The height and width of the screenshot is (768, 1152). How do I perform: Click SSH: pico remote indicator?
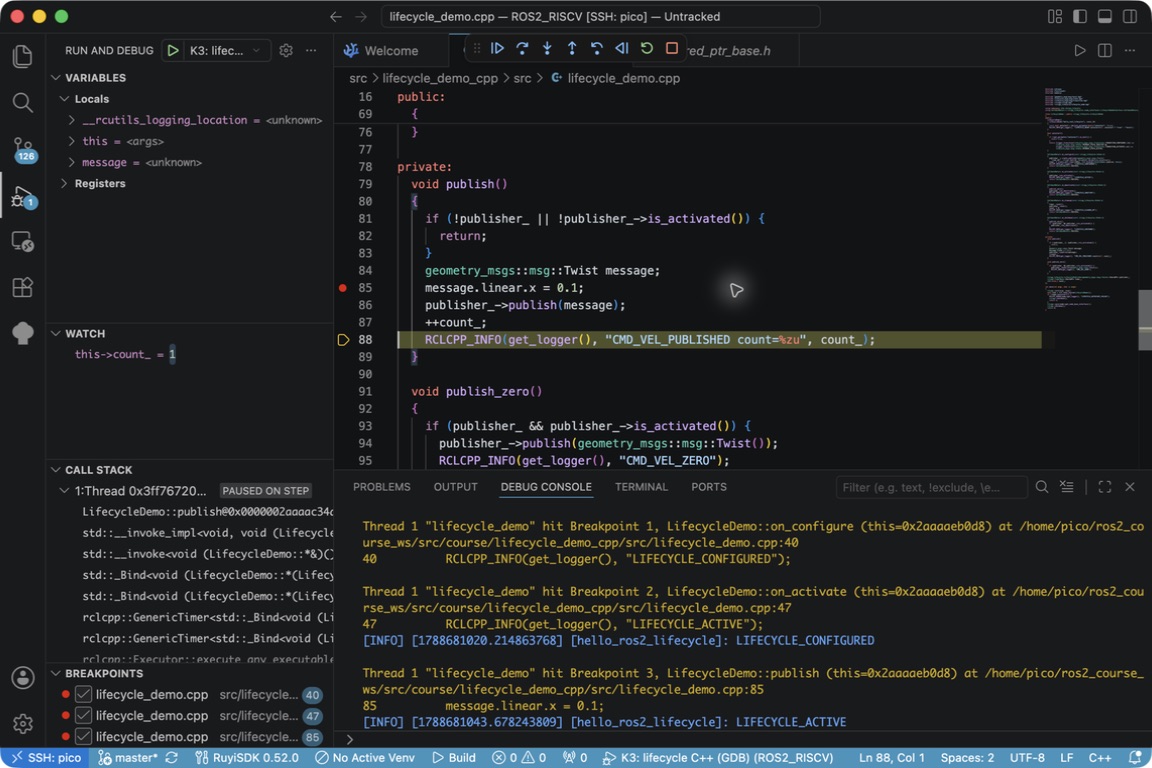(x=46, y=757)
